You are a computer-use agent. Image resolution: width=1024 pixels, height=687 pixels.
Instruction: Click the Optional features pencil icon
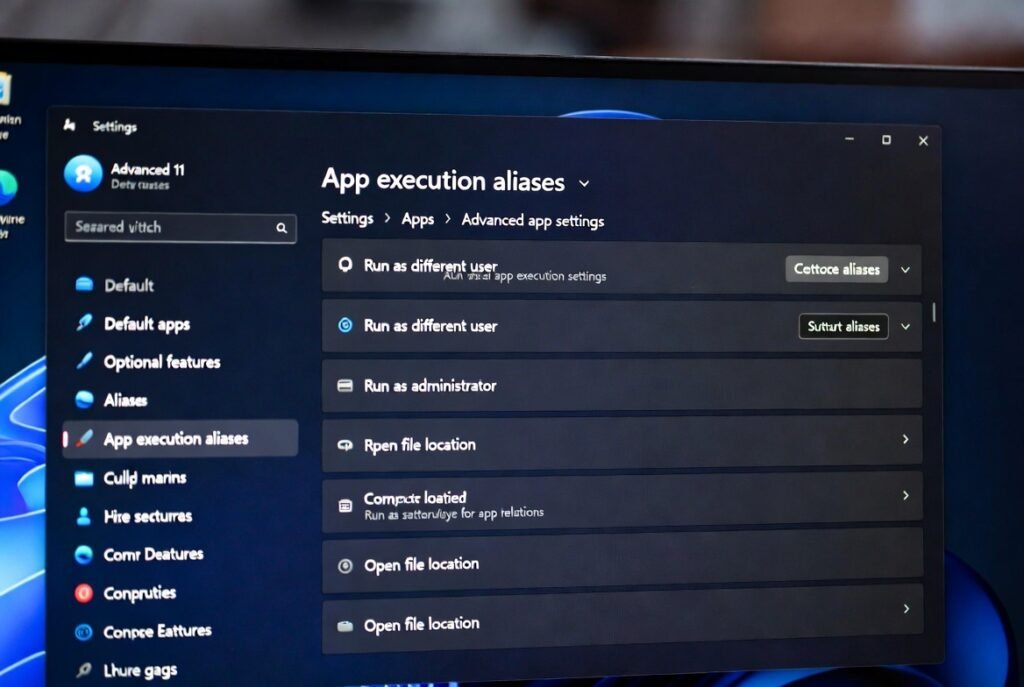tap(84, 362)
